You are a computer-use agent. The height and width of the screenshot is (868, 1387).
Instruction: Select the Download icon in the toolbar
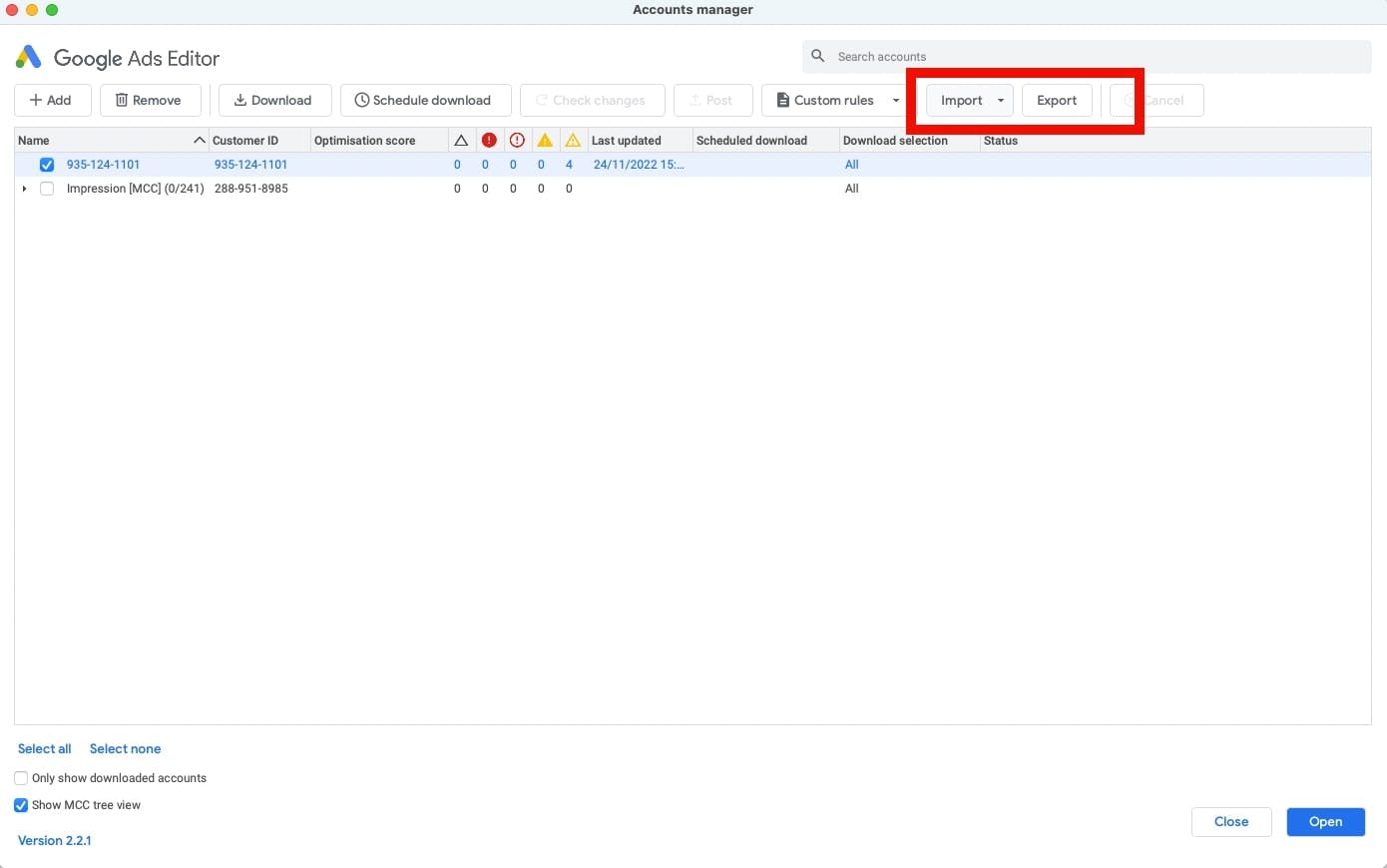(240, 100)
